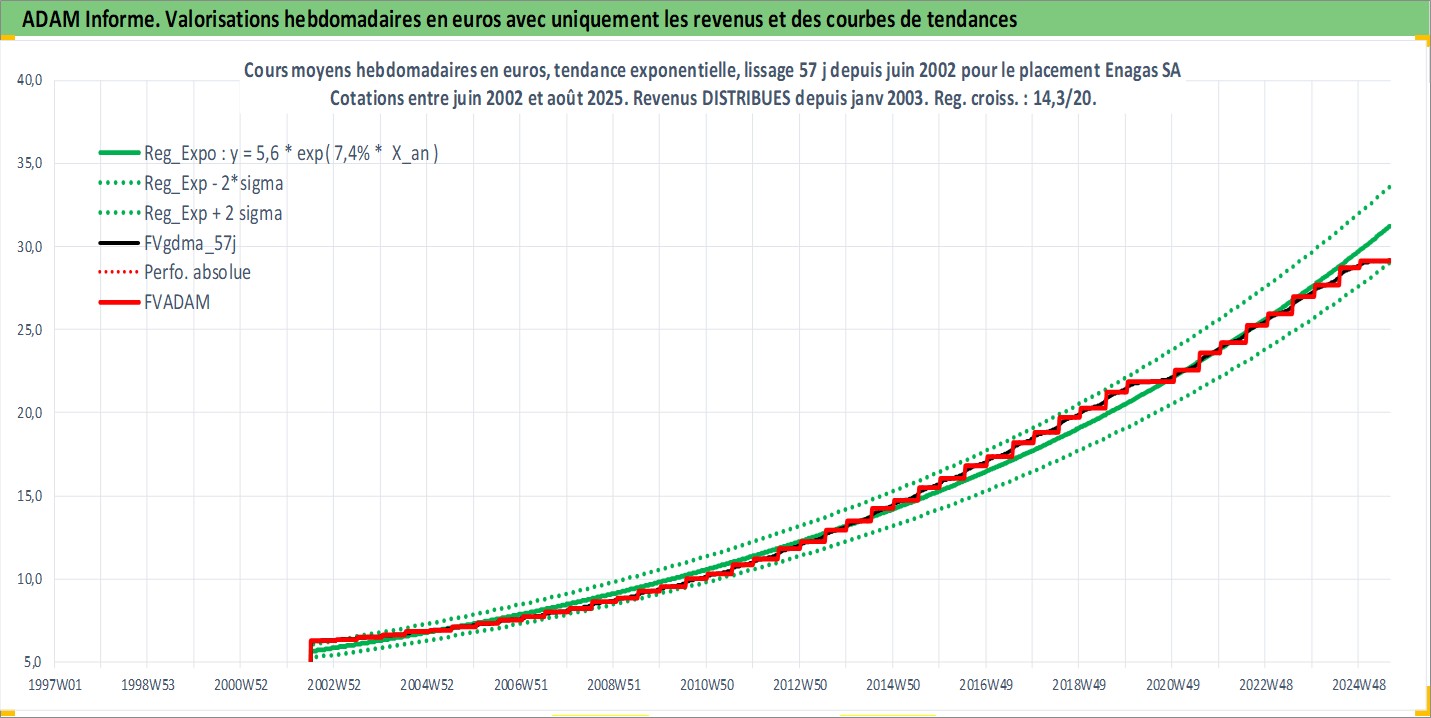Click x-axis label 2018W49
The width and height of the screenshot is (1431, 718).
click(x=1078, y=684)
